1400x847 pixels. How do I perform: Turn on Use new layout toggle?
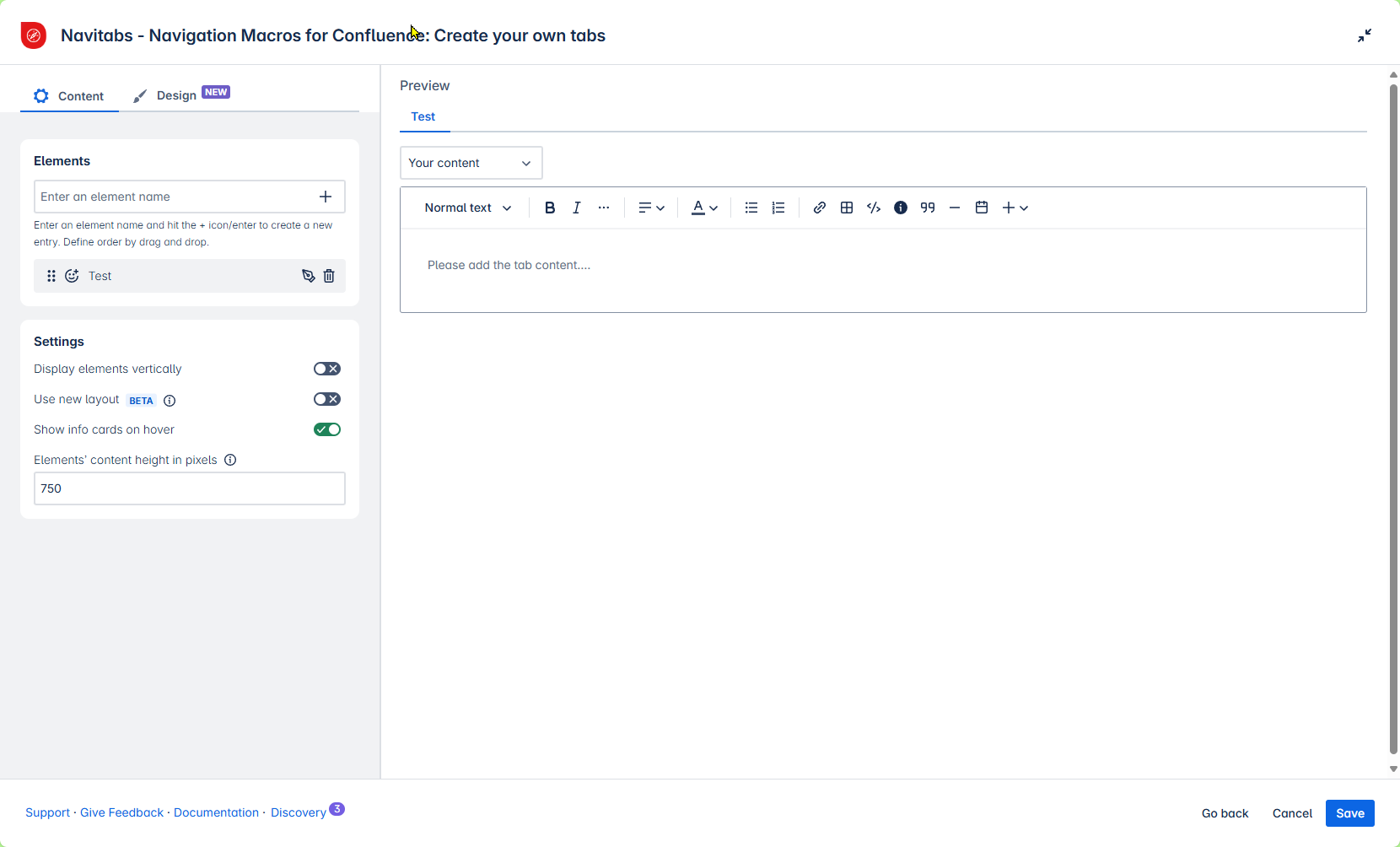tap(327, 399)
